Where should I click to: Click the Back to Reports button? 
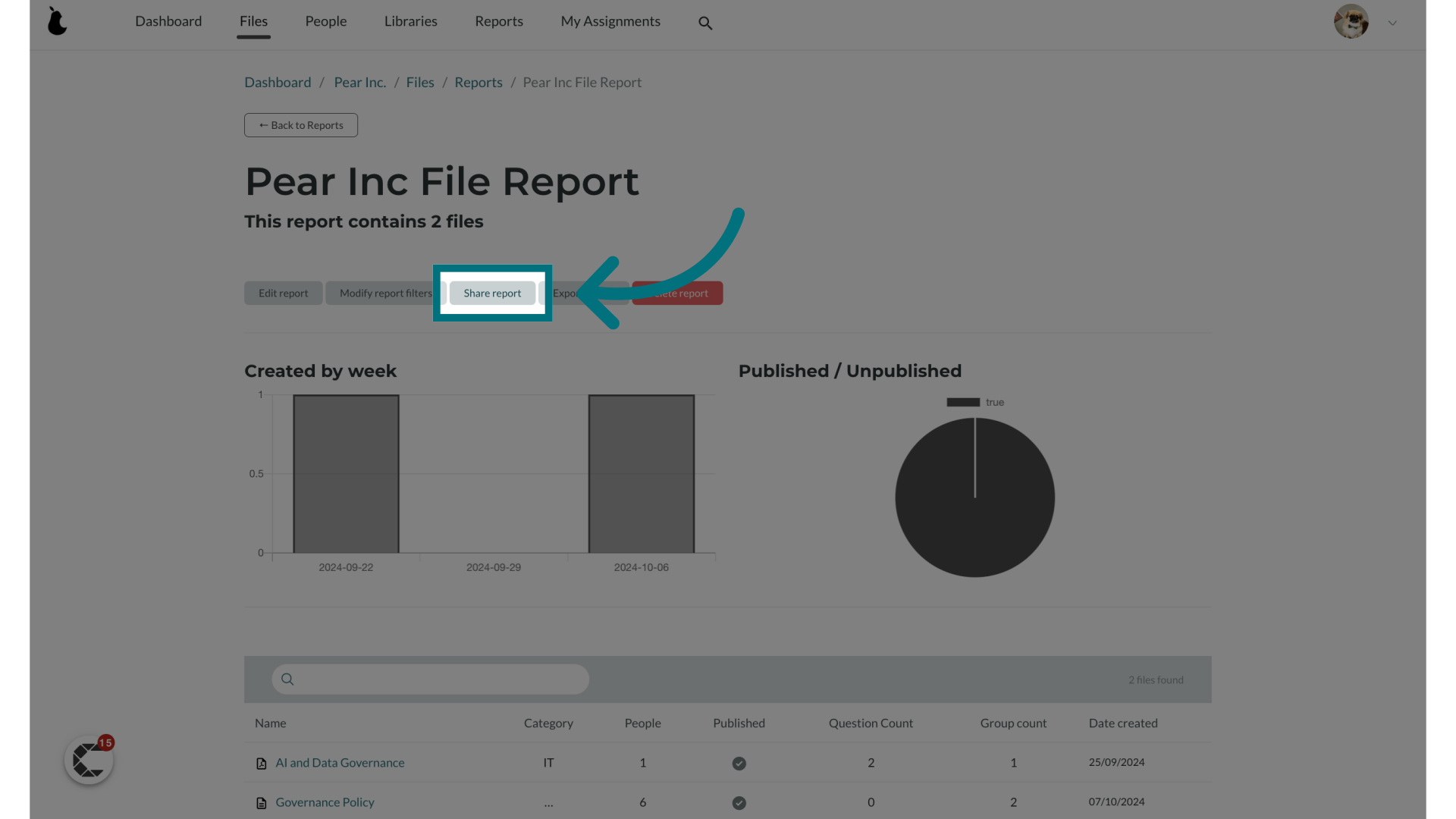[300, 125]
